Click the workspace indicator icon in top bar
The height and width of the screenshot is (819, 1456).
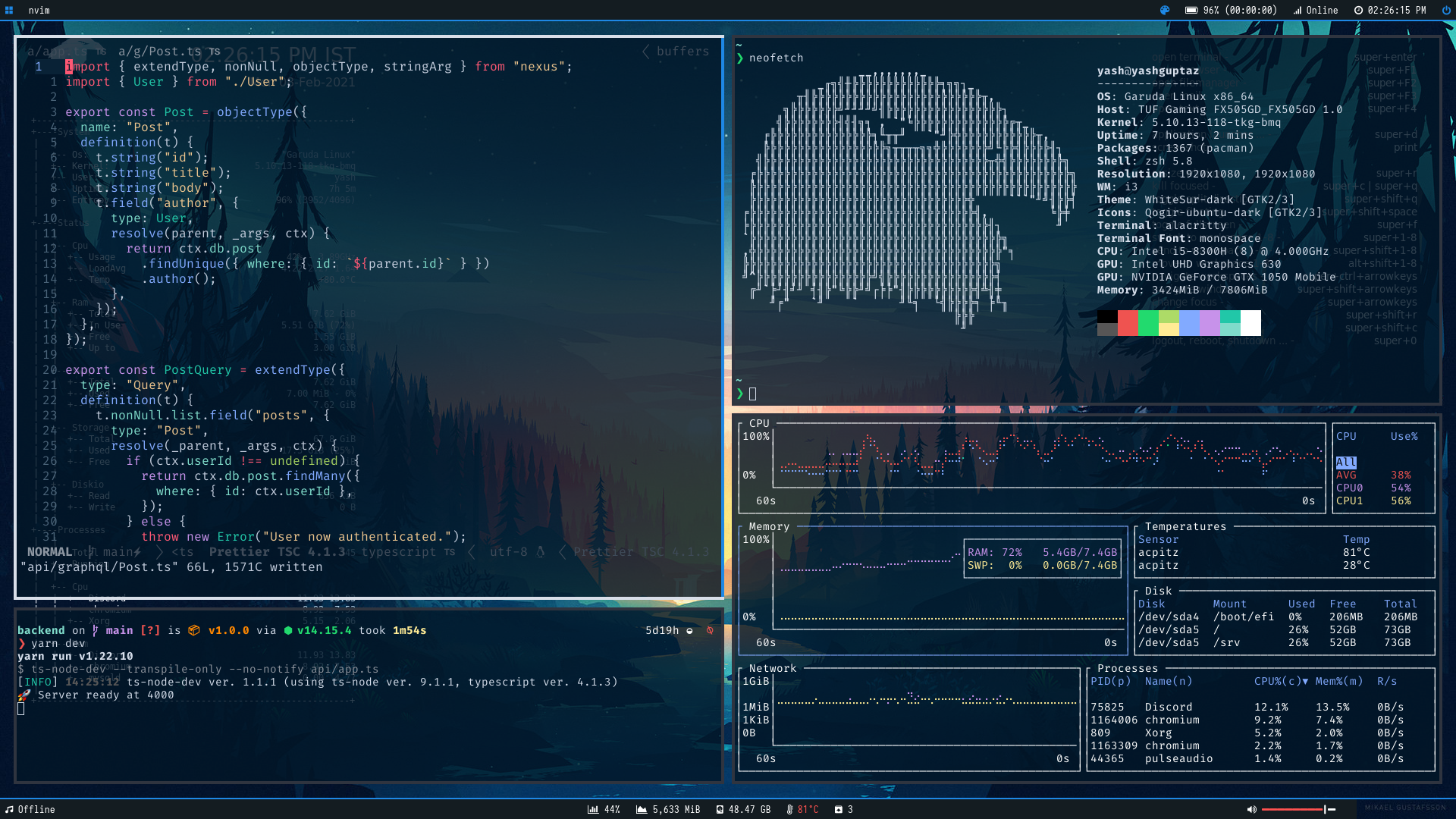(x=9, y=11)
